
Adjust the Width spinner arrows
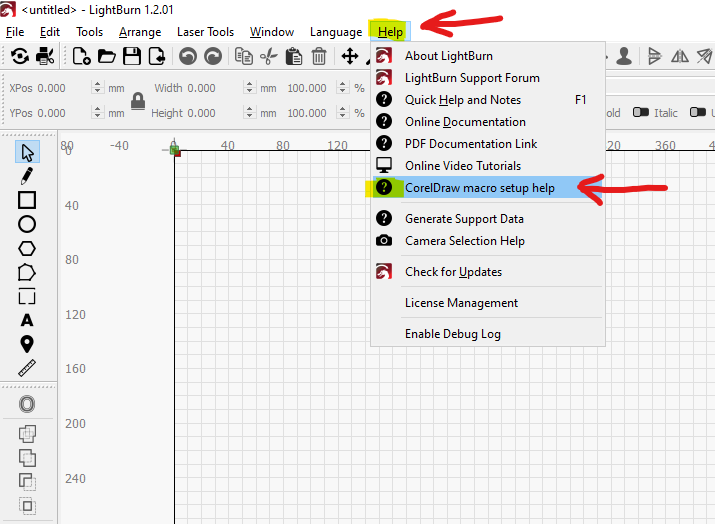(249, 87)
